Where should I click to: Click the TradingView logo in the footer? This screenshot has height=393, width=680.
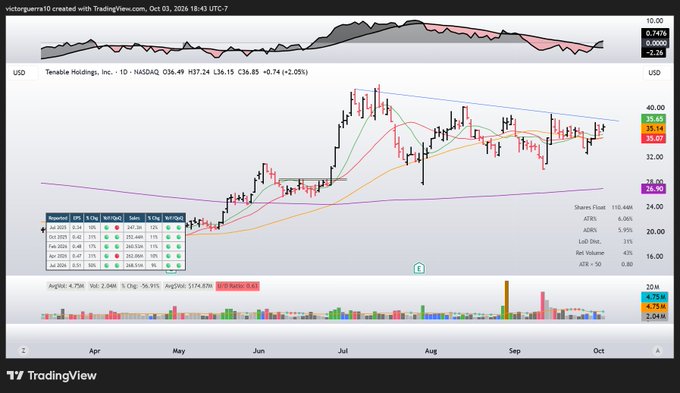coord(52,376)
